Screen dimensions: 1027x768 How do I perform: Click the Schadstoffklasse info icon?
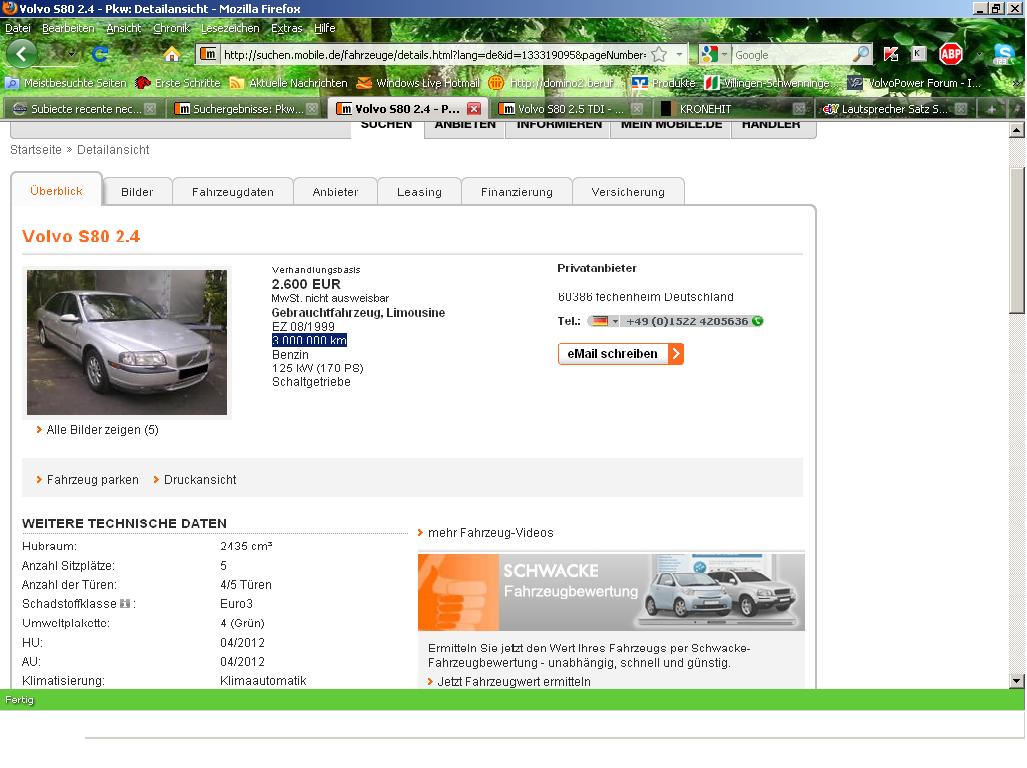tap(125, 604)
